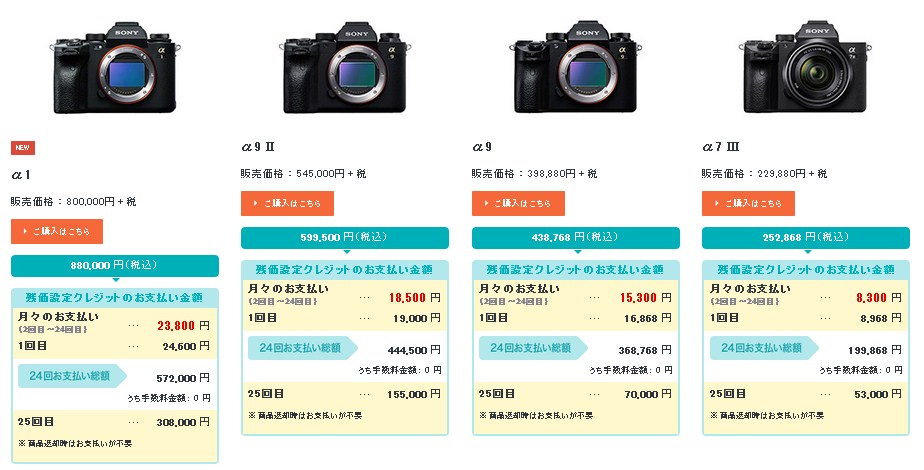Click the α9 II product name text

pyautogui.click(x=258, y=147)
